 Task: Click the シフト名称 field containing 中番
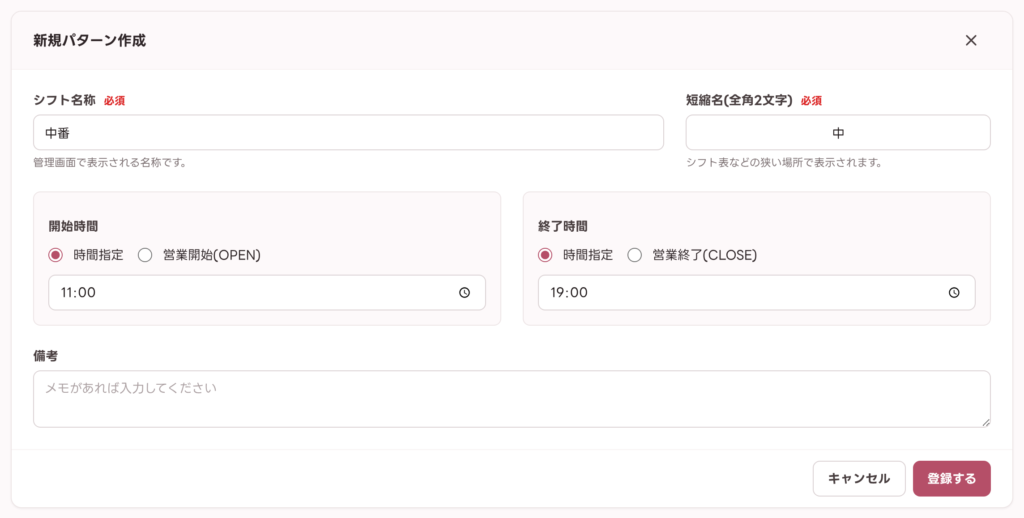(349, 133)
